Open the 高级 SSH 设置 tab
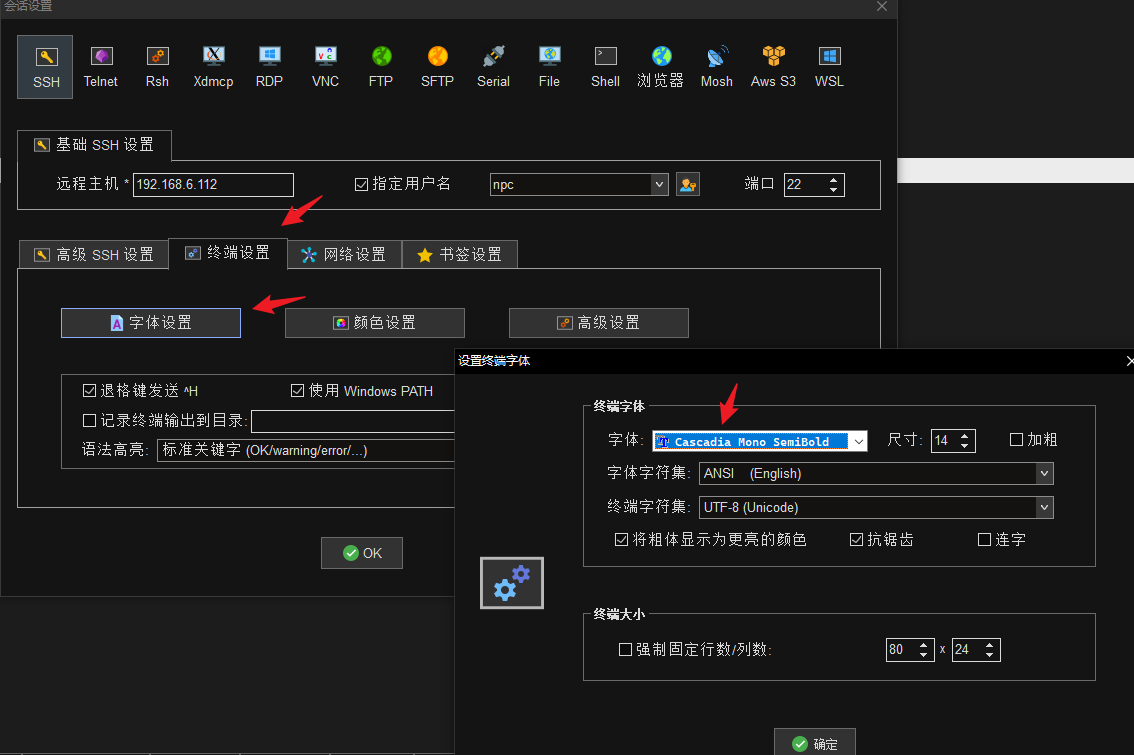The height and width of the screenshot is (755, 1134). click(x=94, y=255)
